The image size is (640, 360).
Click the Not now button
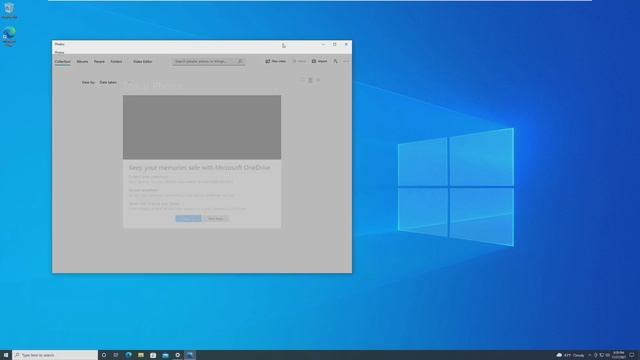216,219
